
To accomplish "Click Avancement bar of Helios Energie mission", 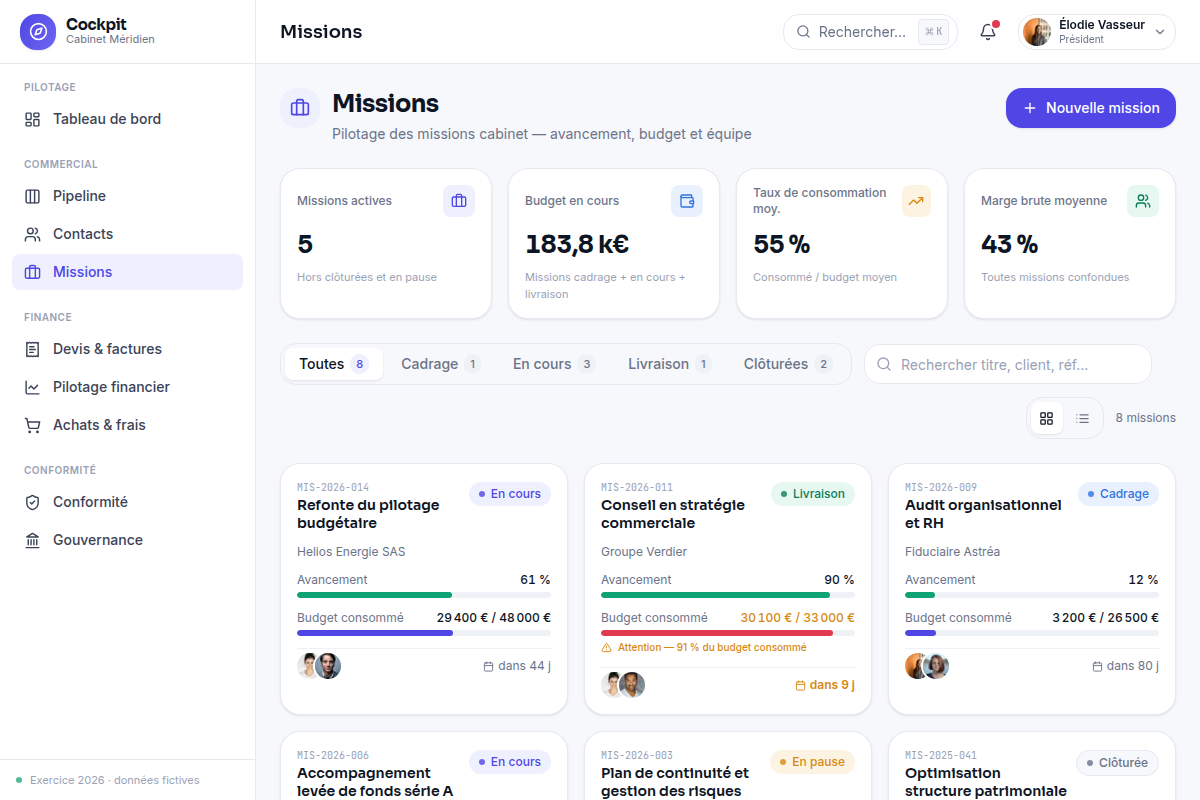I will 424,595.
